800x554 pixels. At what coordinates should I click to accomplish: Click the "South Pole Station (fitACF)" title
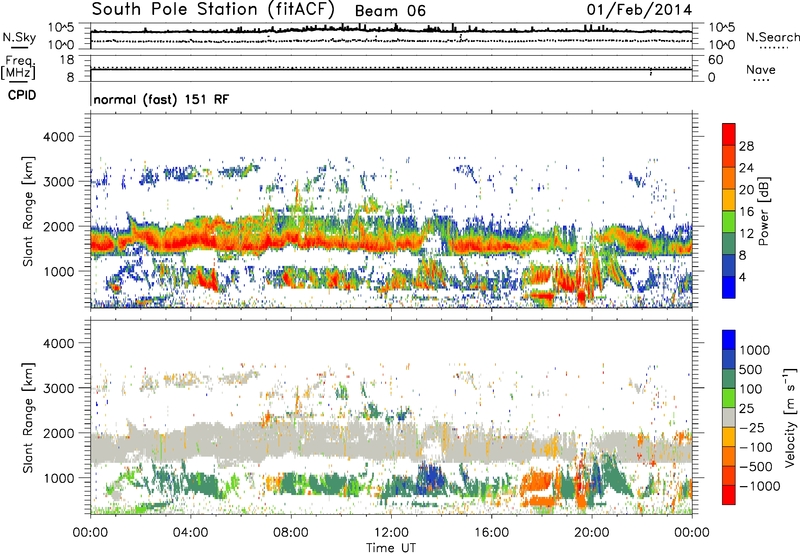click(213, 9)
